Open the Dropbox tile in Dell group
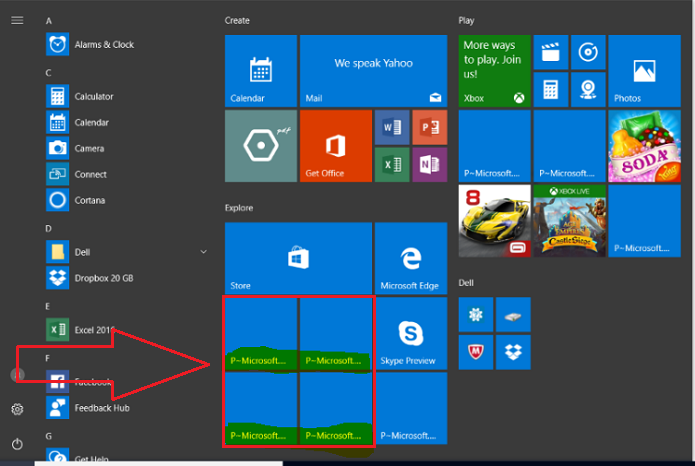This screenshot has height=466, width=695. coord(513,352)
